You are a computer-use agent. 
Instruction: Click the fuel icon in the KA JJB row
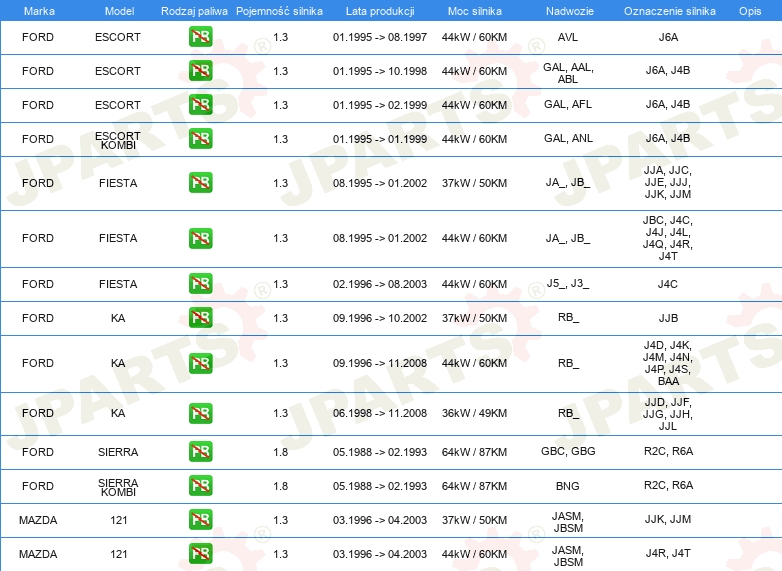[200, 318]
